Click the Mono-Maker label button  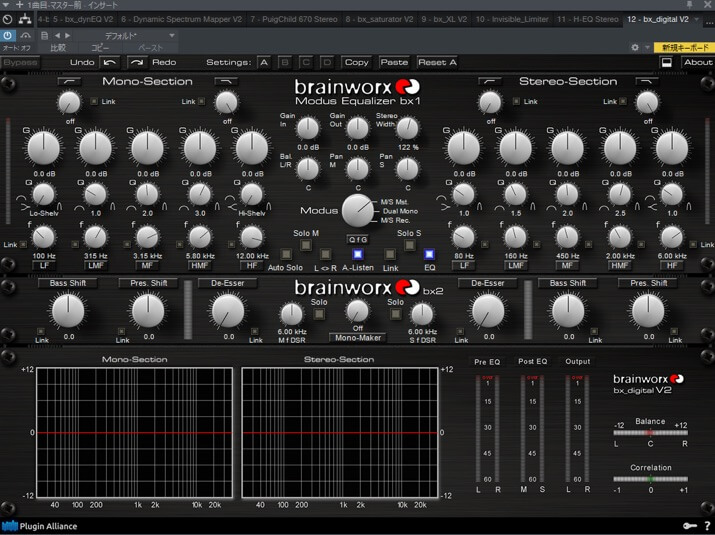click(358, 338)
